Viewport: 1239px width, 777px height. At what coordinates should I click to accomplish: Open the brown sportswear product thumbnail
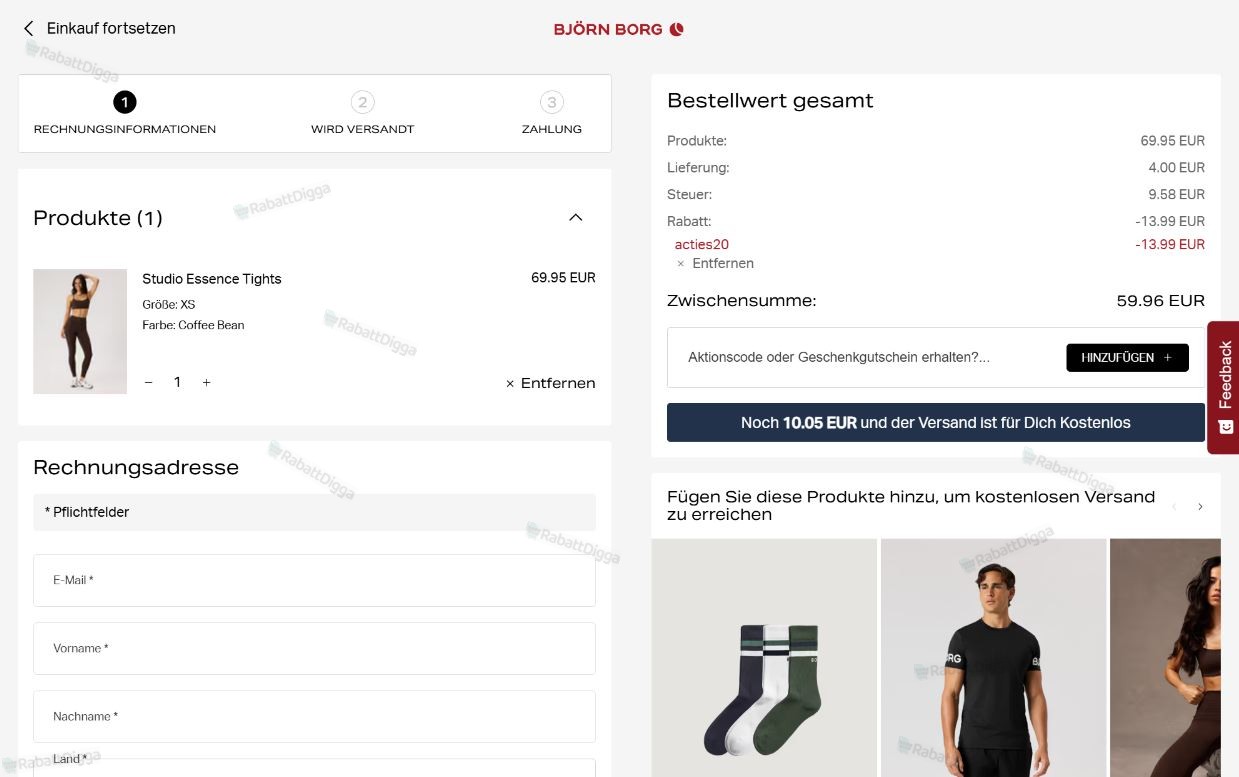pyautogui.click(x=1165, y=658)
